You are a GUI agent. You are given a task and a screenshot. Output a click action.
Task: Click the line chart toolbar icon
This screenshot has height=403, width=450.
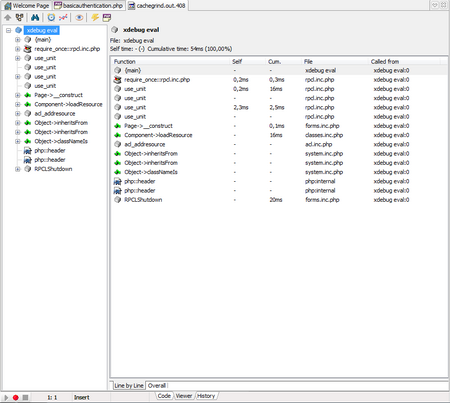pyautogui.click(x=63, y=18)
